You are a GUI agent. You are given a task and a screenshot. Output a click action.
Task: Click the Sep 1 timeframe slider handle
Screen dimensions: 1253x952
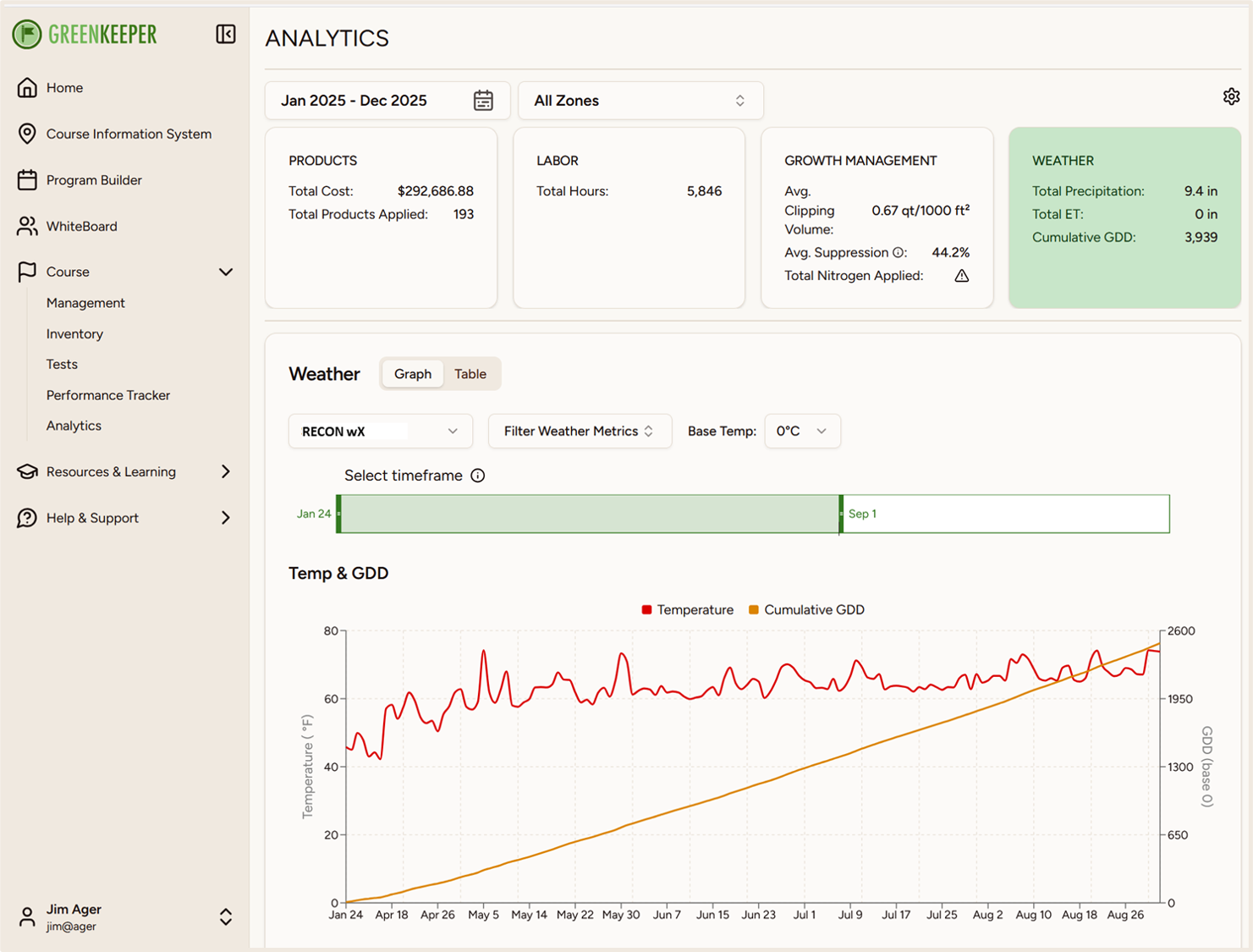pyautogui.click(x=841, y=514)
